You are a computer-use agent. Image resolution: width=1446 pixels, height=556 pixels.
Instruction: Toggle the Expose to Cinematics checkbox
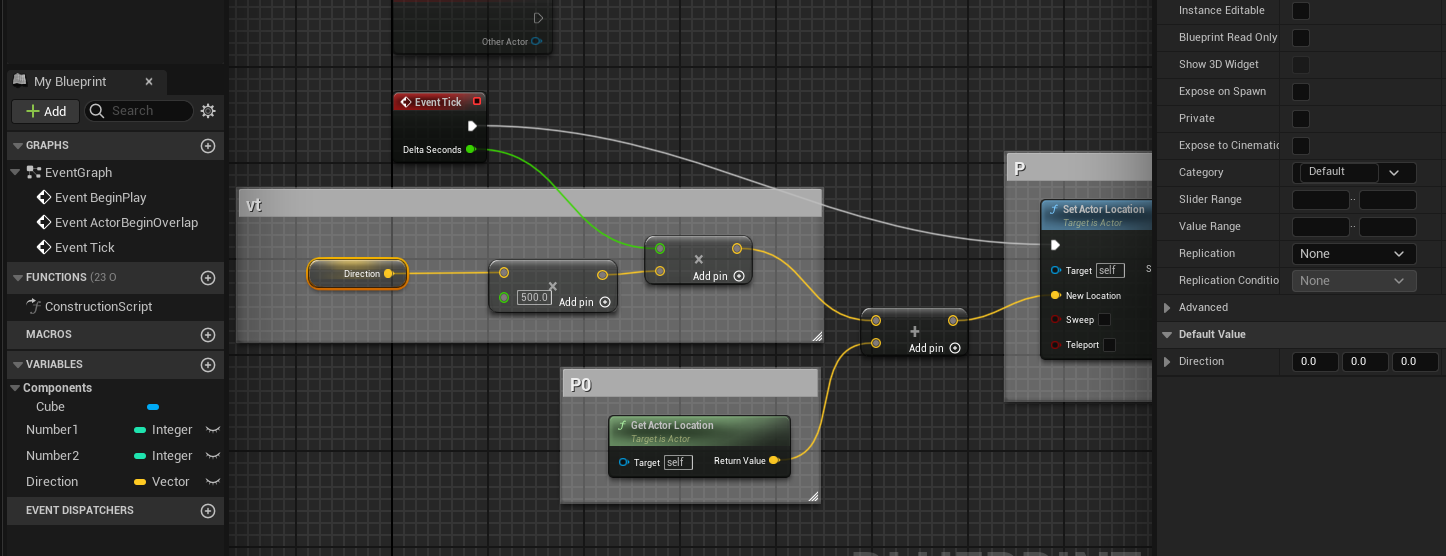(x=1301, y=146)
